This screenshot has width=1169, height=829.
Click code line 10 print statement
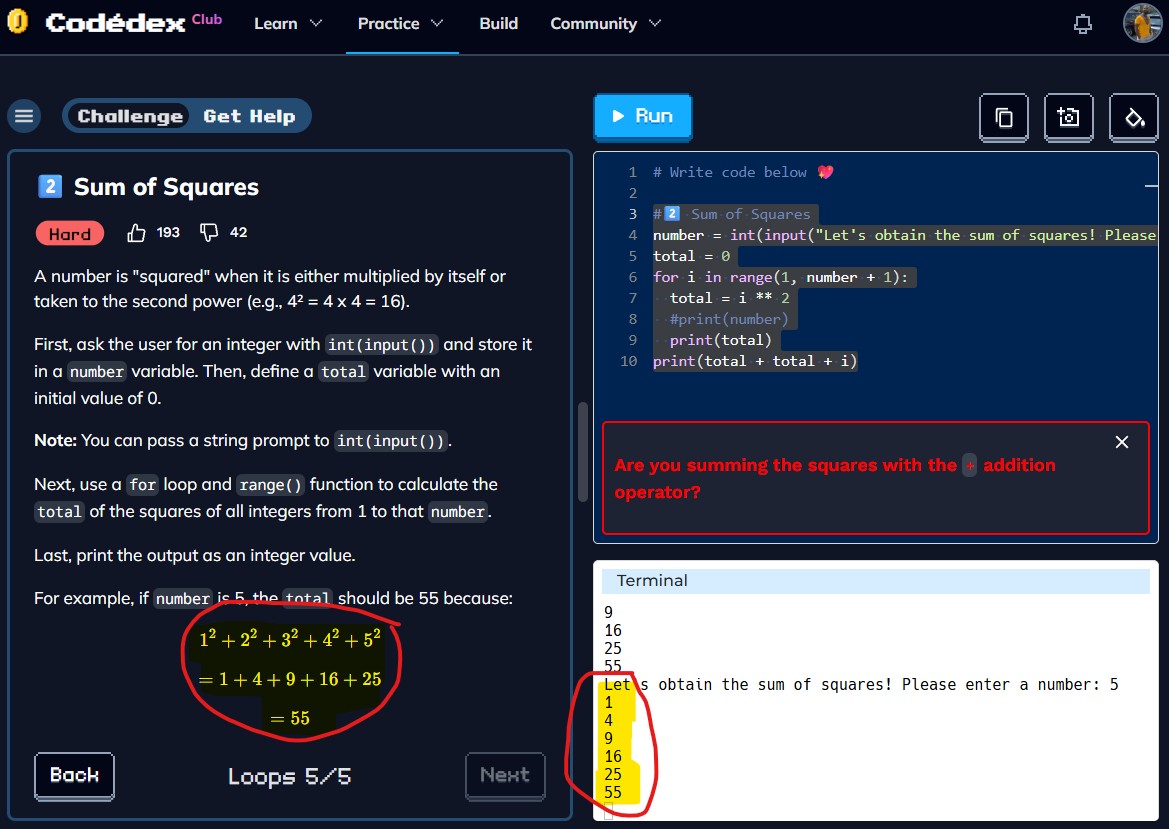[754, 361]
